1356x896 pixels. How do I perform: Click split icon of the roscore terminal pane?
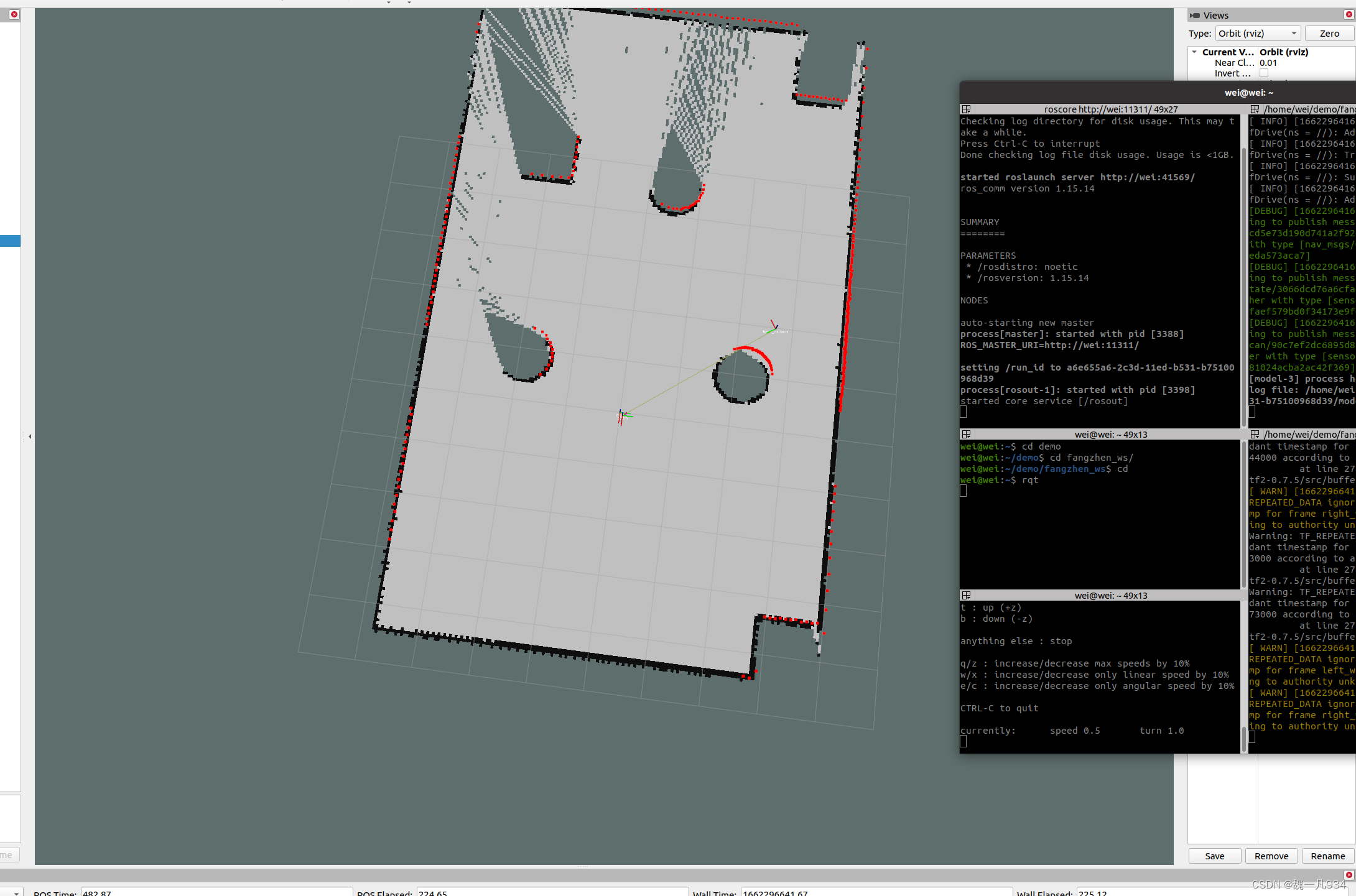(x=966, y=109)
